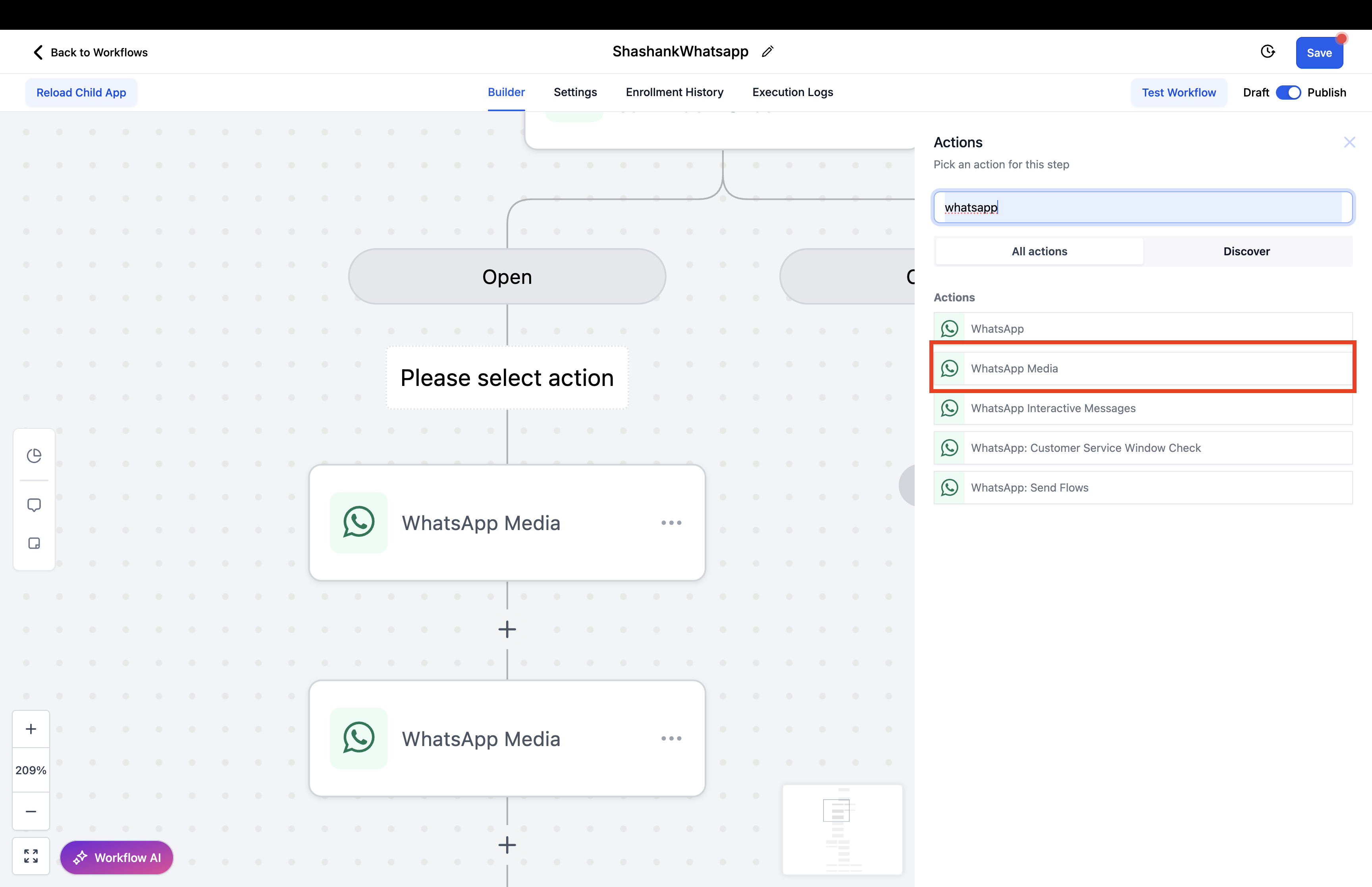
Task: Zoom out with the minus canvas button
Action: (x=31, y=812)
